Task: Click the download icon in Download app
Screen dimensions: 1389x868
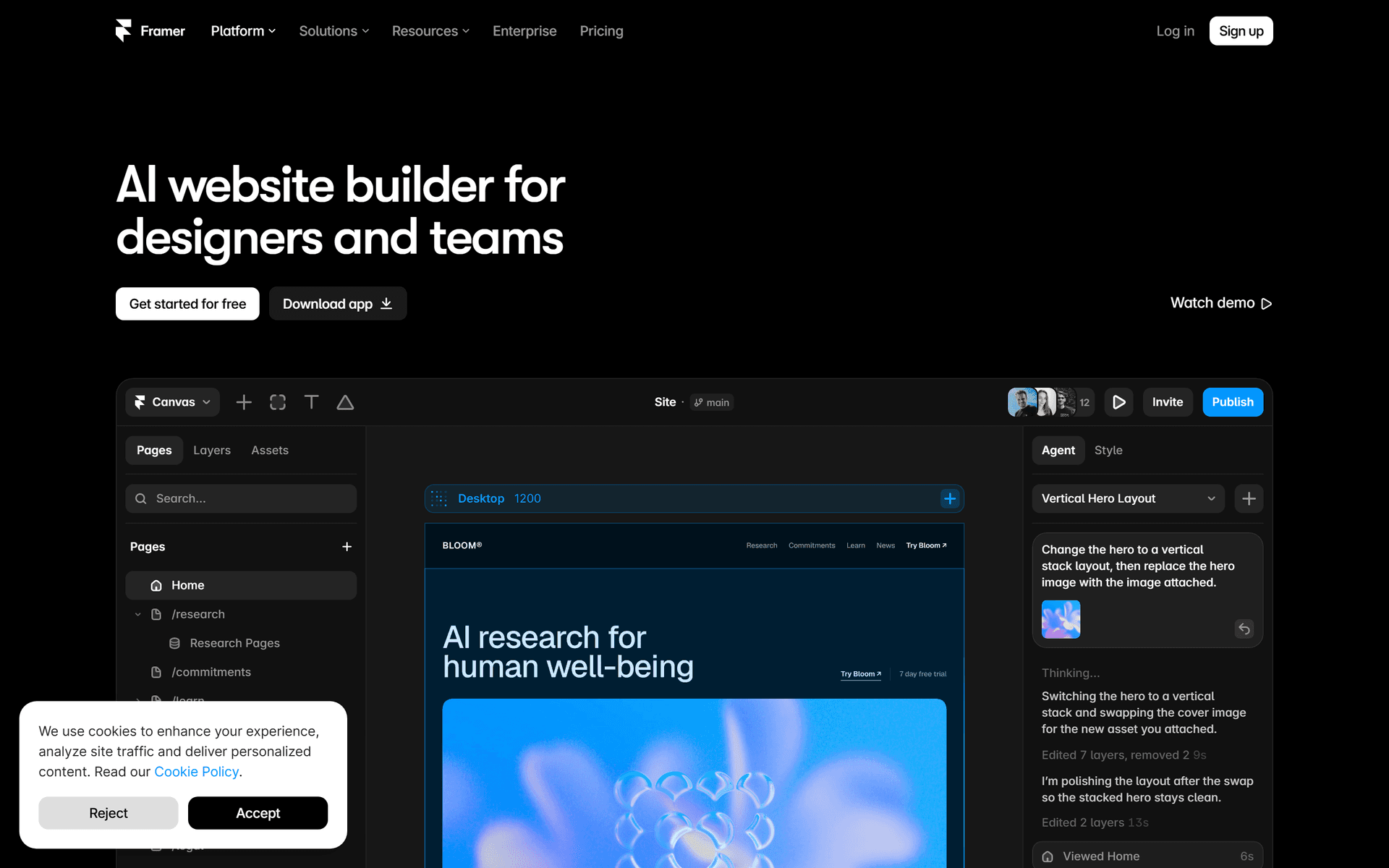Action: point(386,304)
